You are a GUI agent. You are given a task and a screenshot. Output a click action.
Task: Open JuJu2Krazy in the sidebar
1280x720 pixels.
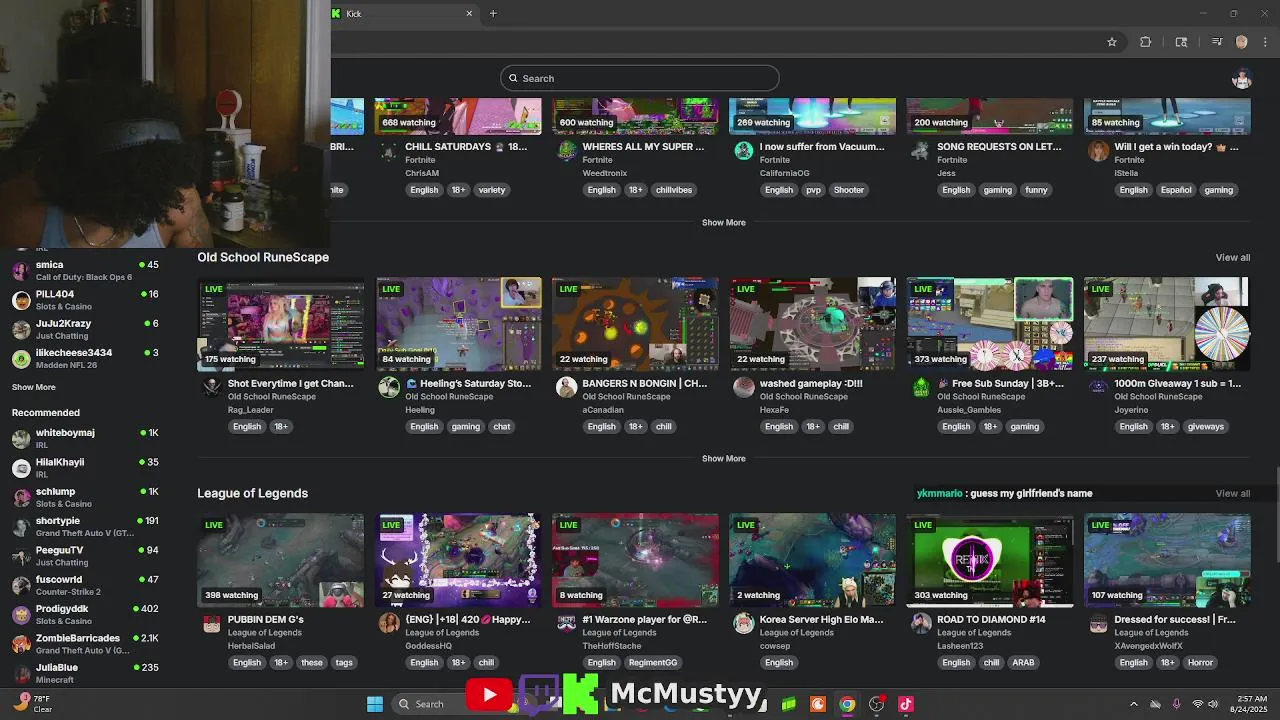click(85, 329)
